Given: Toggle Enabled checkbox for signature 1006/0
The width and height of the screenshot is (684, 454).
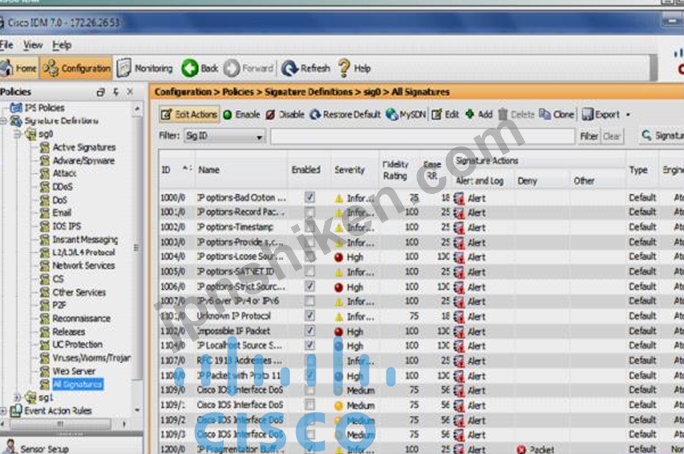Looking at the screenshot, I should (x=309, y=287).
